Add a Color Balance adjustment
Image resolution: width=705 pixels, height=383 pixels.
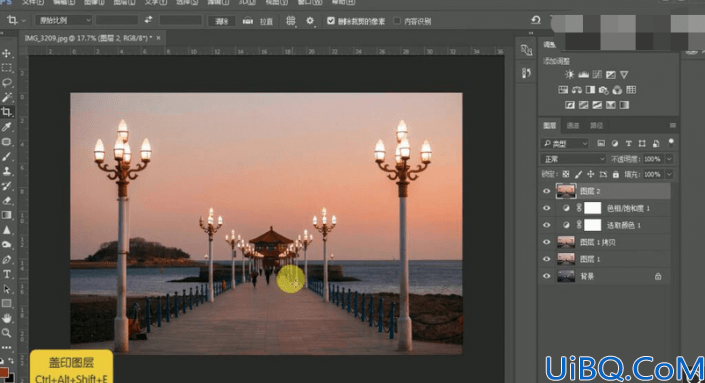(577, 90)
